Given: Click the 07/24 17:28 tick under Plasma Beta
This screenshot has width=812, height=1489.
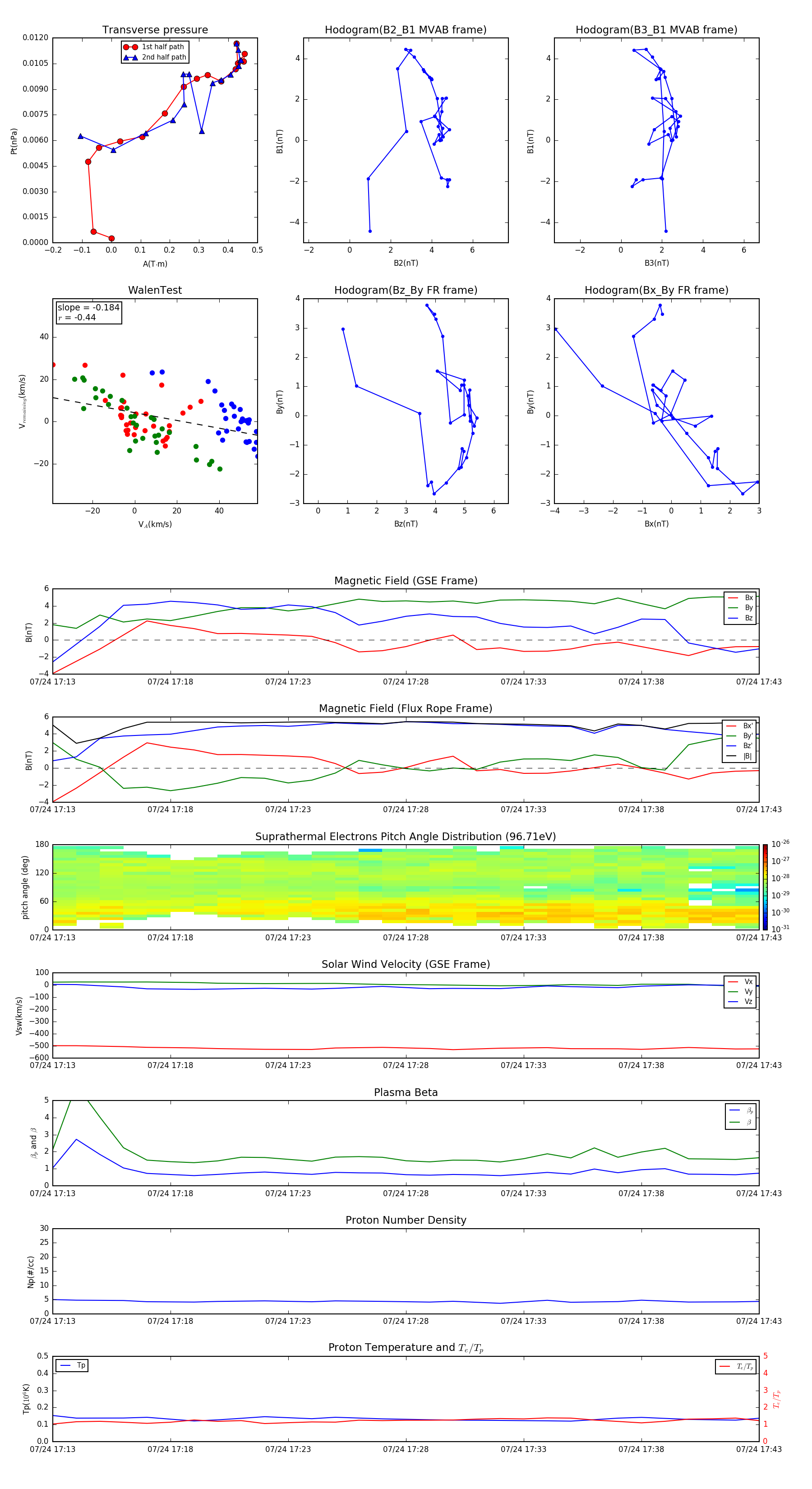Looking at the screenshot, I should pos(406,1193).
